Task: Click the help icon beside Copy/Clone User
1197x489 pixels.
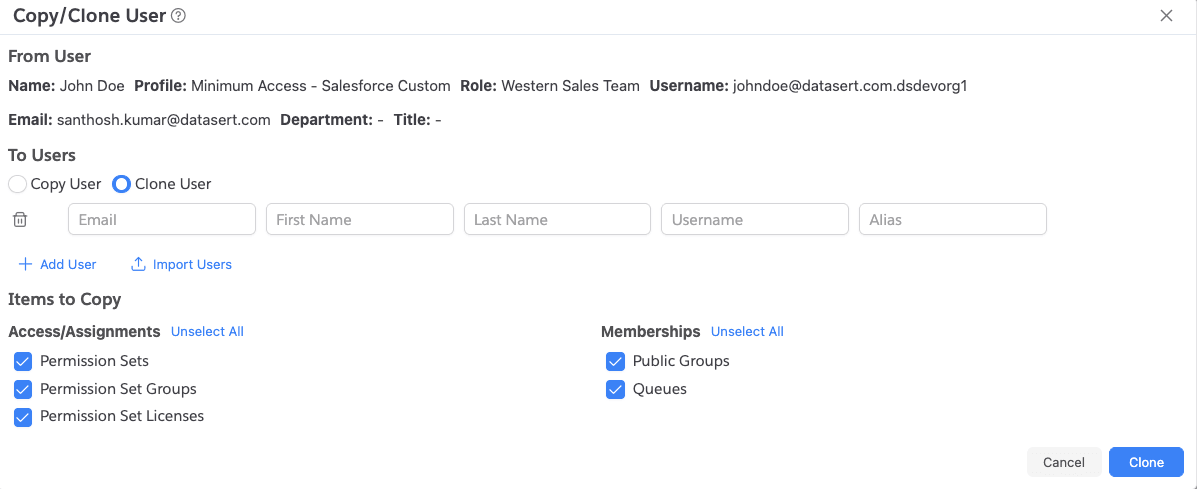Action: pos(178,16)
